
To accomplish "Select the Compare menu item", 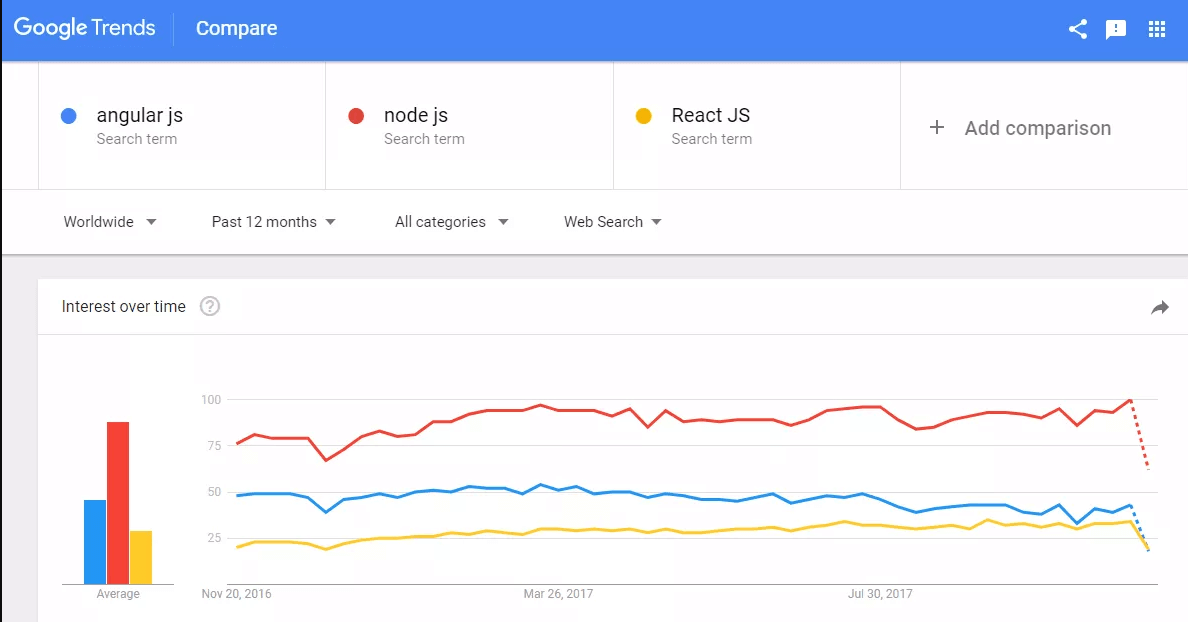I will pos(236,29).
